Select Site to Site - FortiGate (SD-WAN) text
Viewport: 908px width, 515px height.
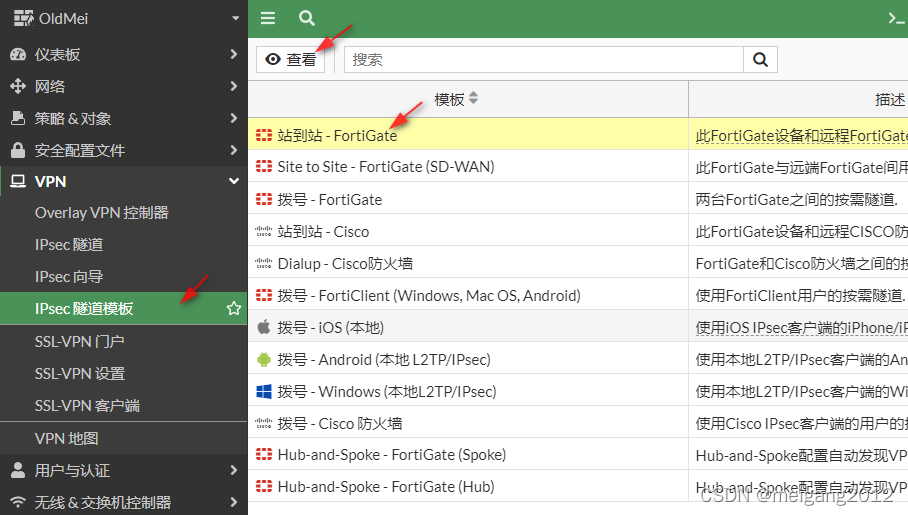tap(386, 167)
